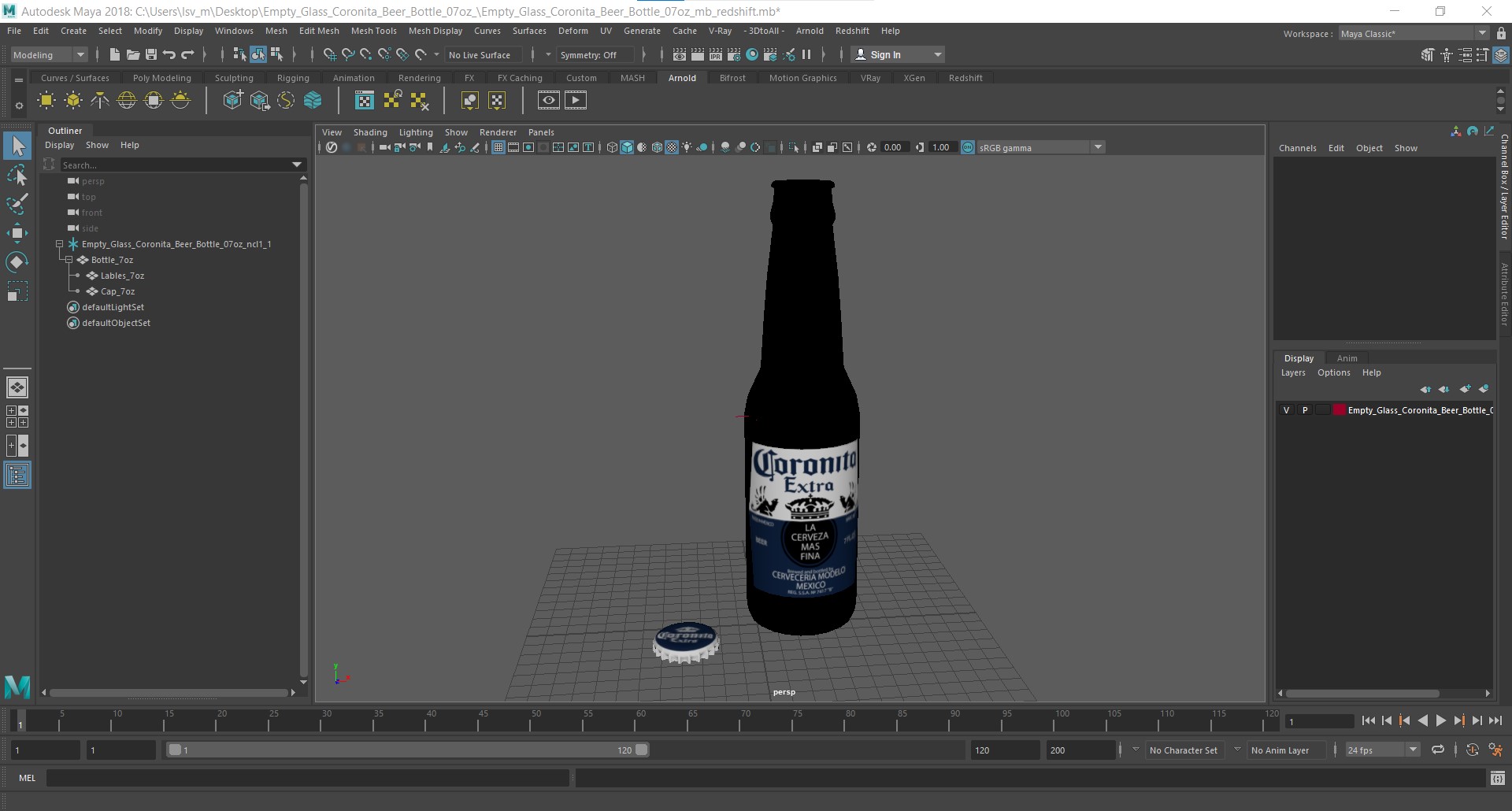Step to the next key
The width and height of the screenshot is (1512, 811).
pos(1458,720)
